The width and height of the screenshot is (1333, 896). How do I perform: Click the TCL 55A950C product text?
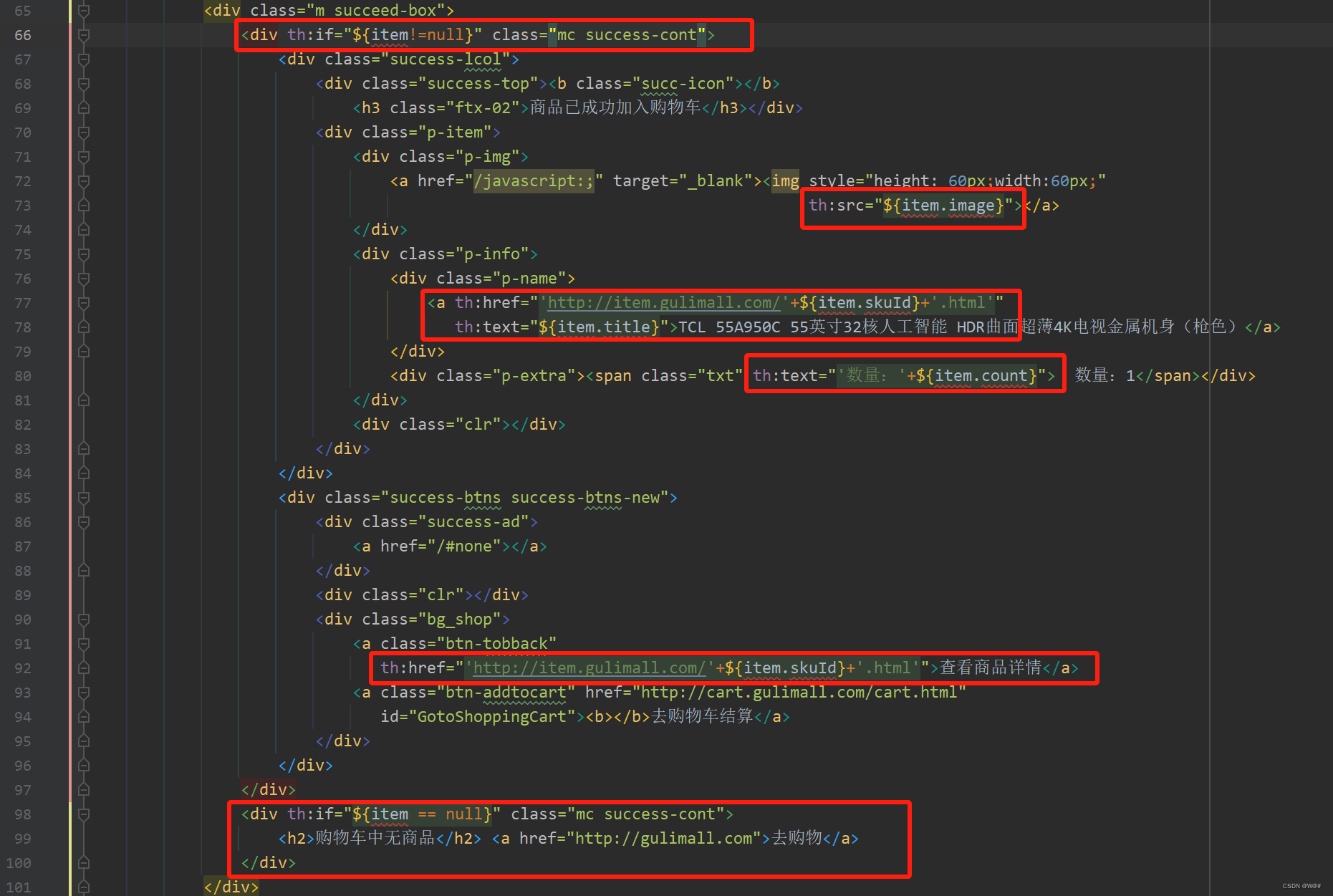tap(958, 327)
